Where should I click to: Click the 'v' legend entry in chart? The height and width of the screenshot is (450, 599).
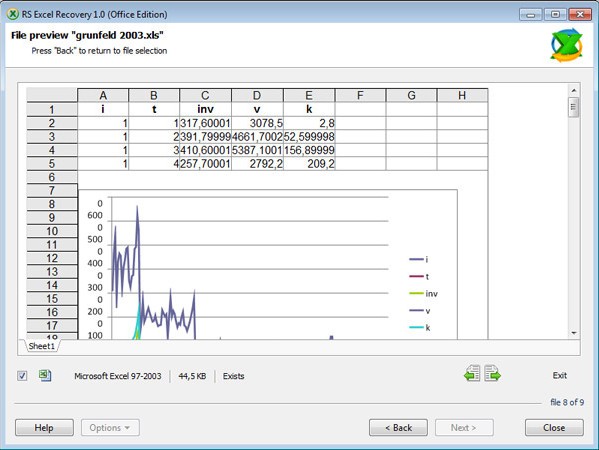[419, 311]
